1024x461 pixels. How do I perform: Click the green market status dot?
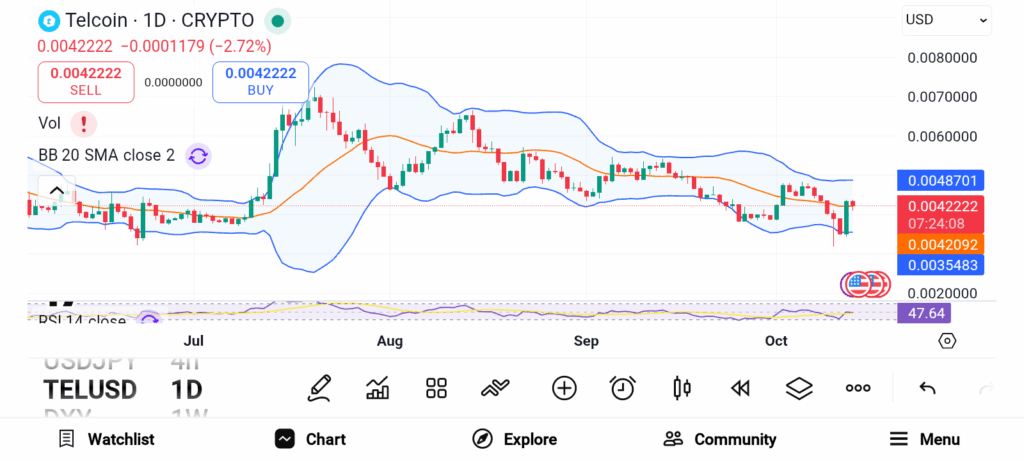279,20
